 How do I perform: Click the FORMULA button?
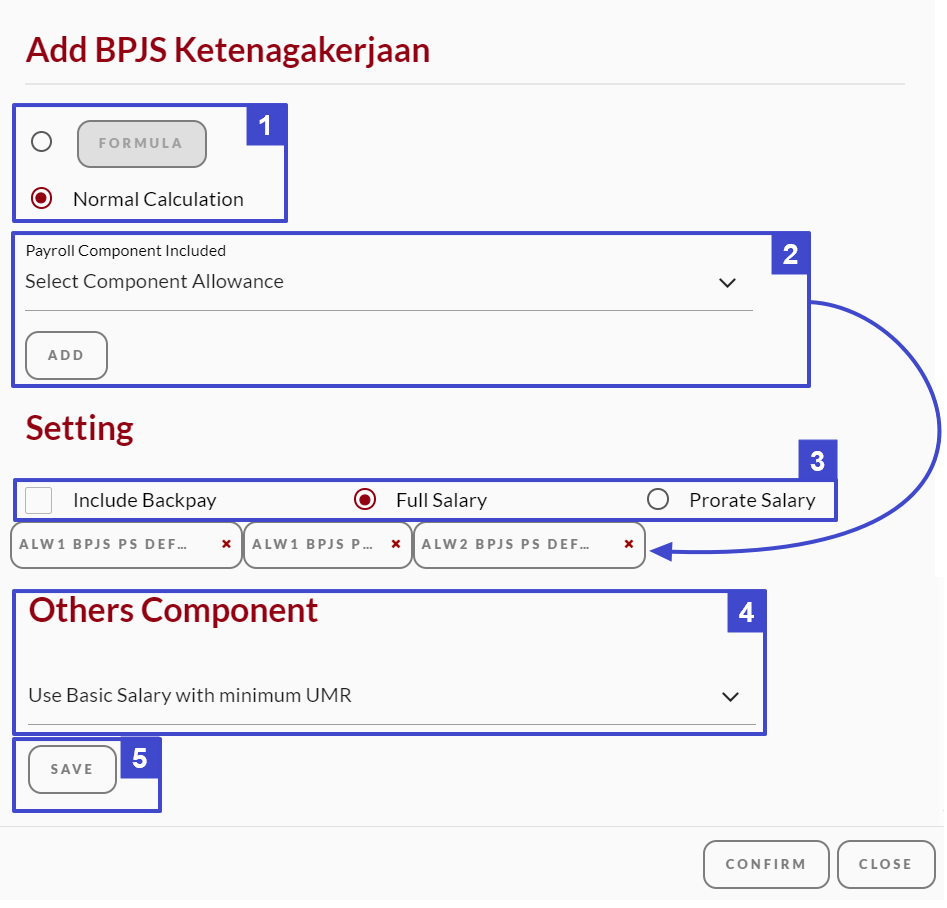[x=142, y=144]
